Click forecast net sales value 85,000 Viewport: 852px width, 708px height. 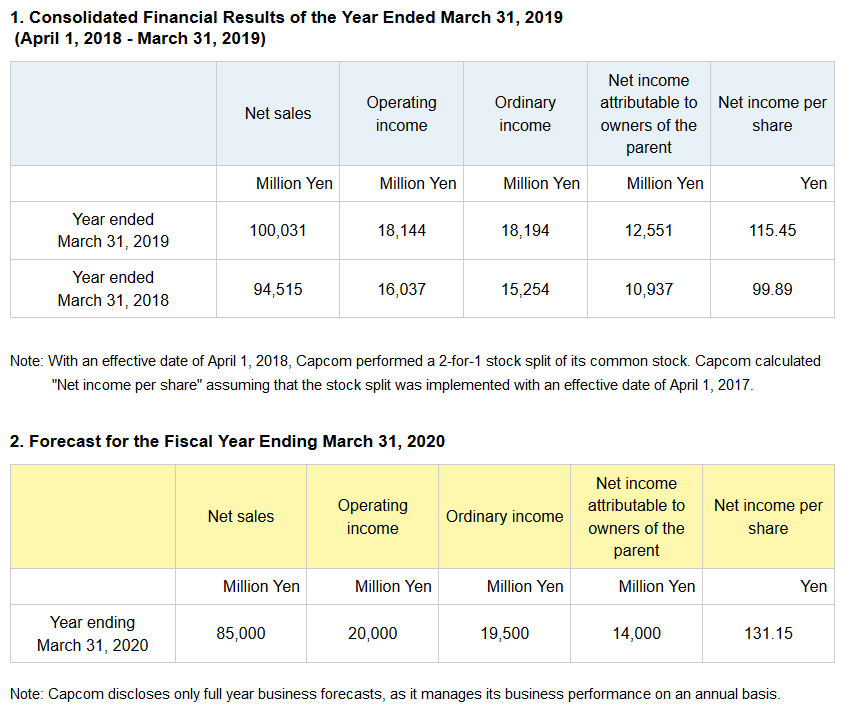click(x=241, y=633)
